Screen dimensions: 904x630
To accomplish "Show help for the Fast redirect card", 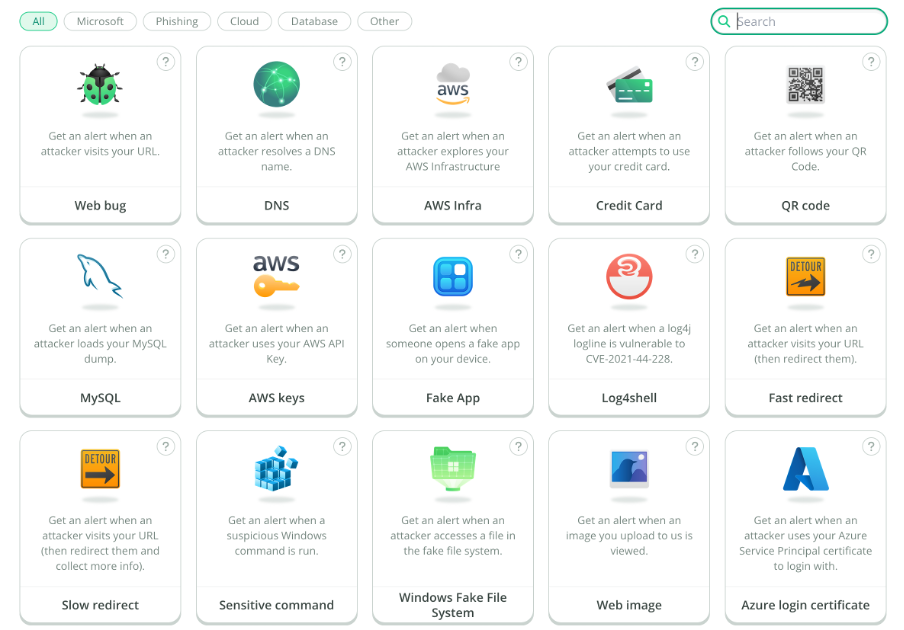I will tap(870, 254).
